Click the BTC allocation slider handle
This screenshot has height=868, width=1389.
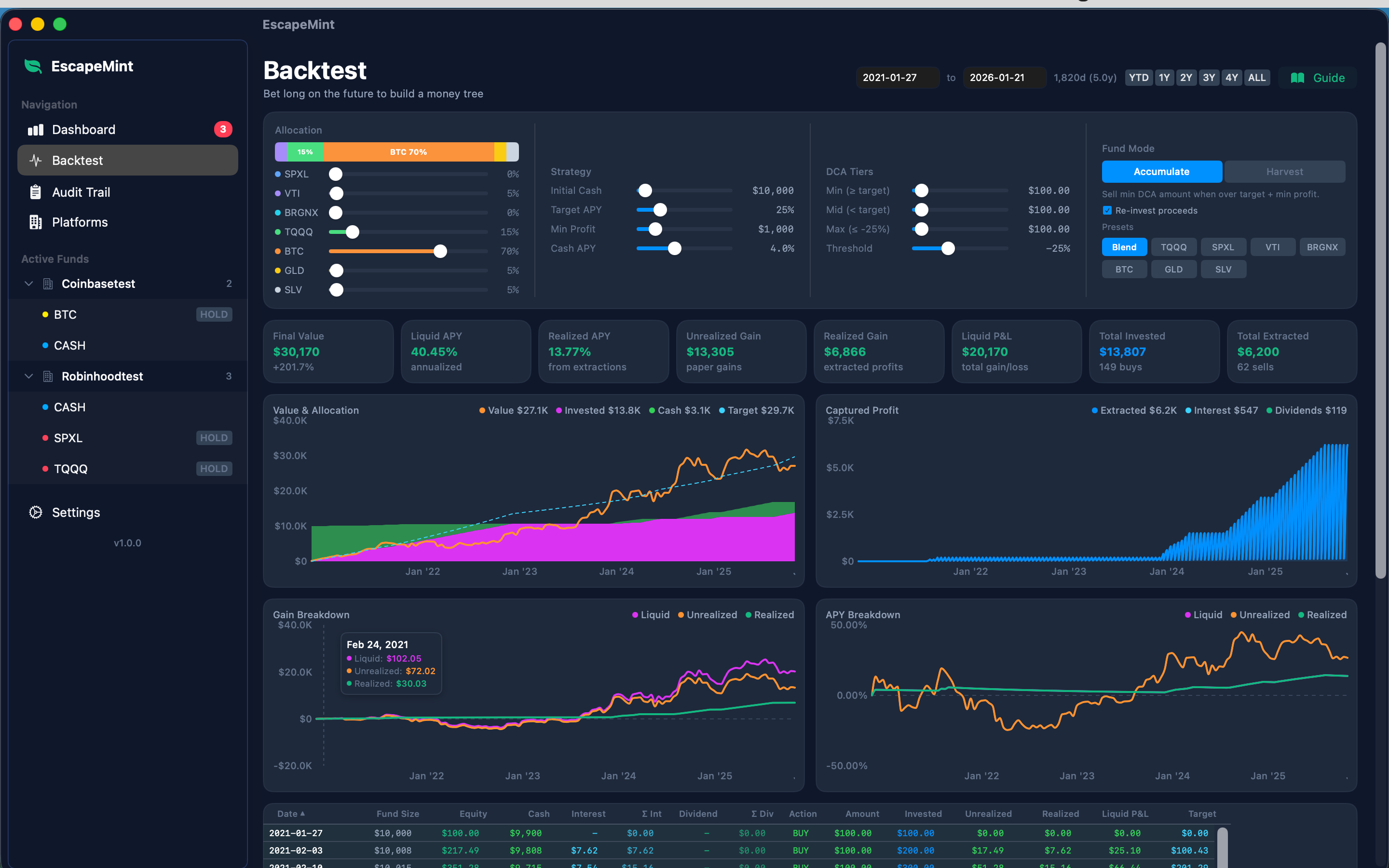tap(440, 251)
